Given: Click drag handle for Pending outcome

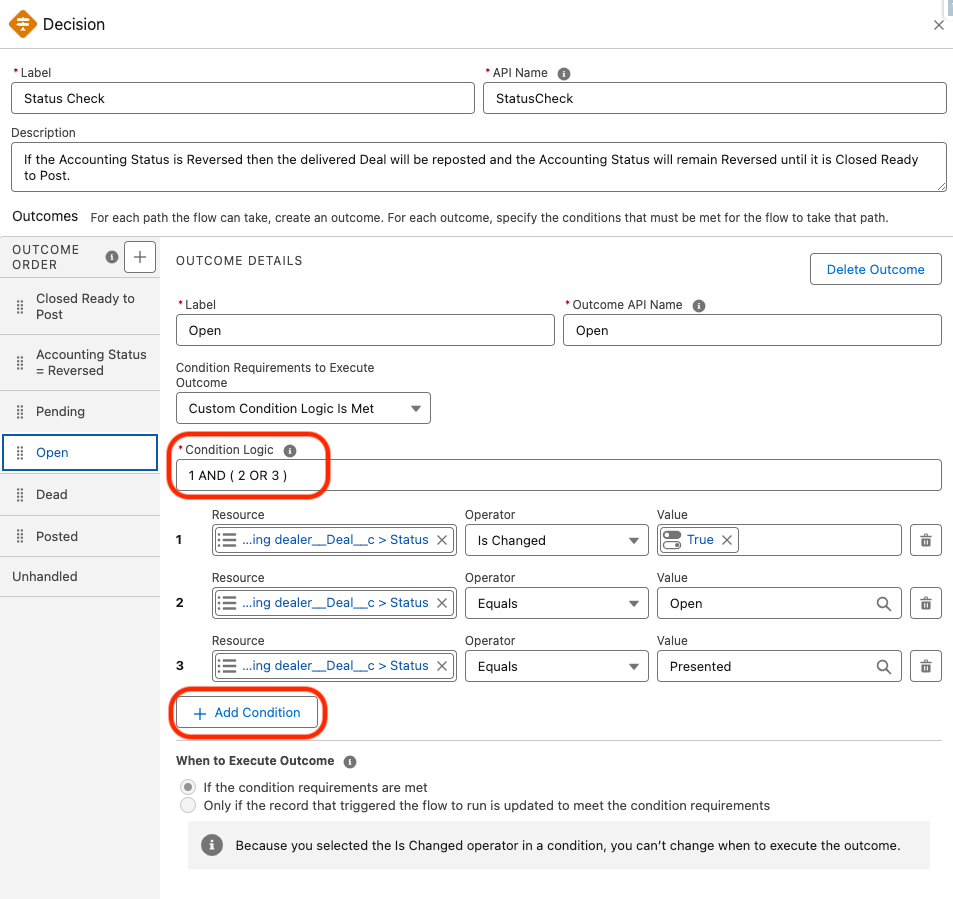Looking at the screenshot, I should 20,412.
